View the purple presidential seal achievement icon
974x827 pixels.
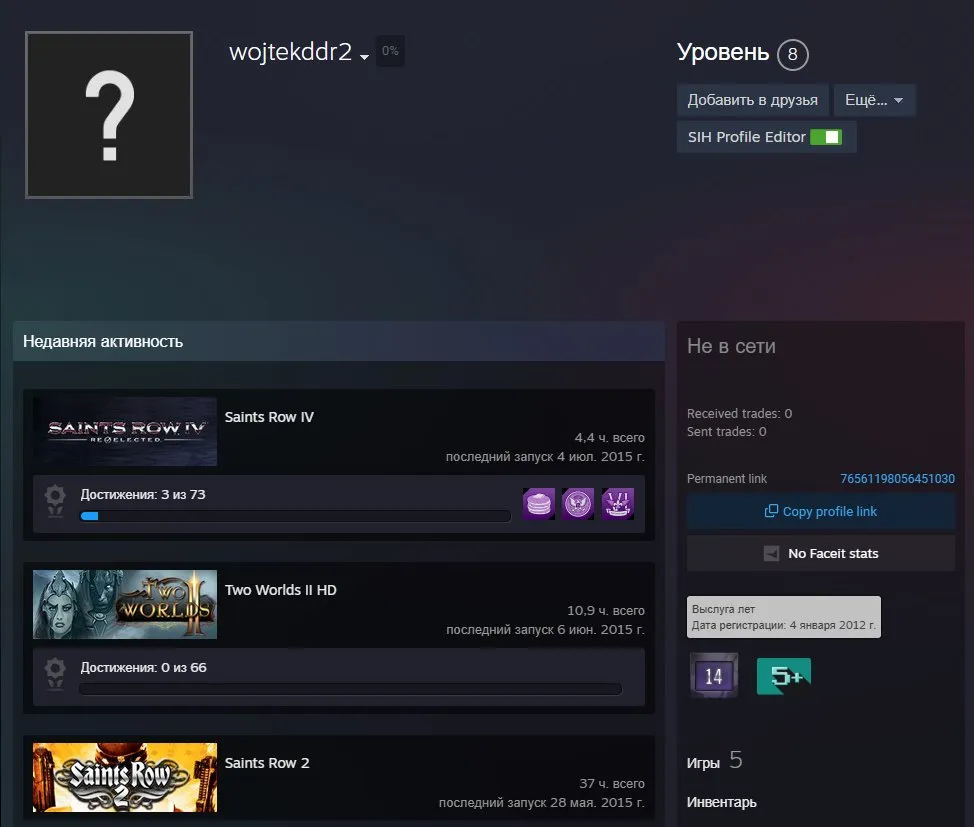(x=578, y=503)
